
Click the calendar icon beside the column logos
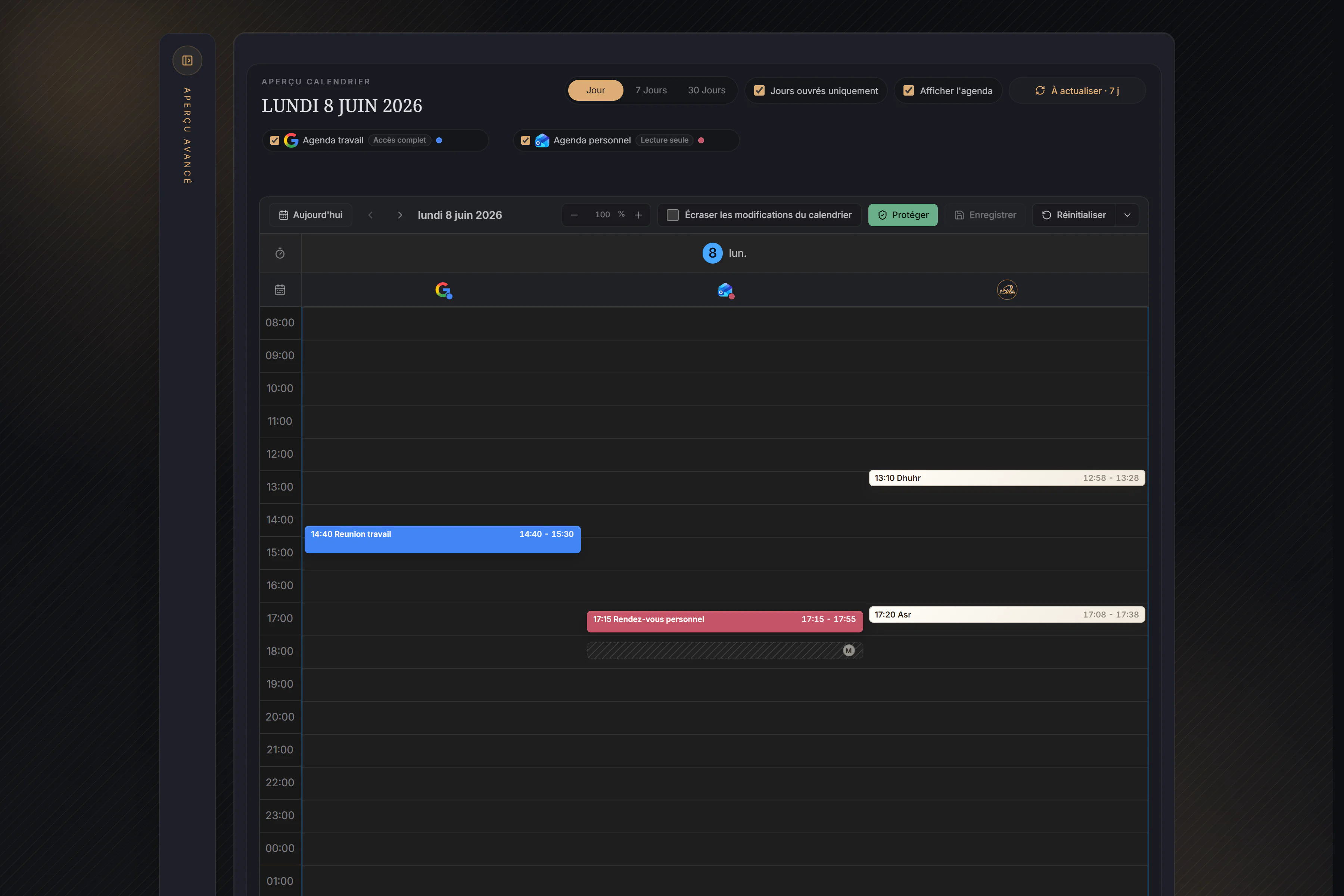(x=280, y=290)
